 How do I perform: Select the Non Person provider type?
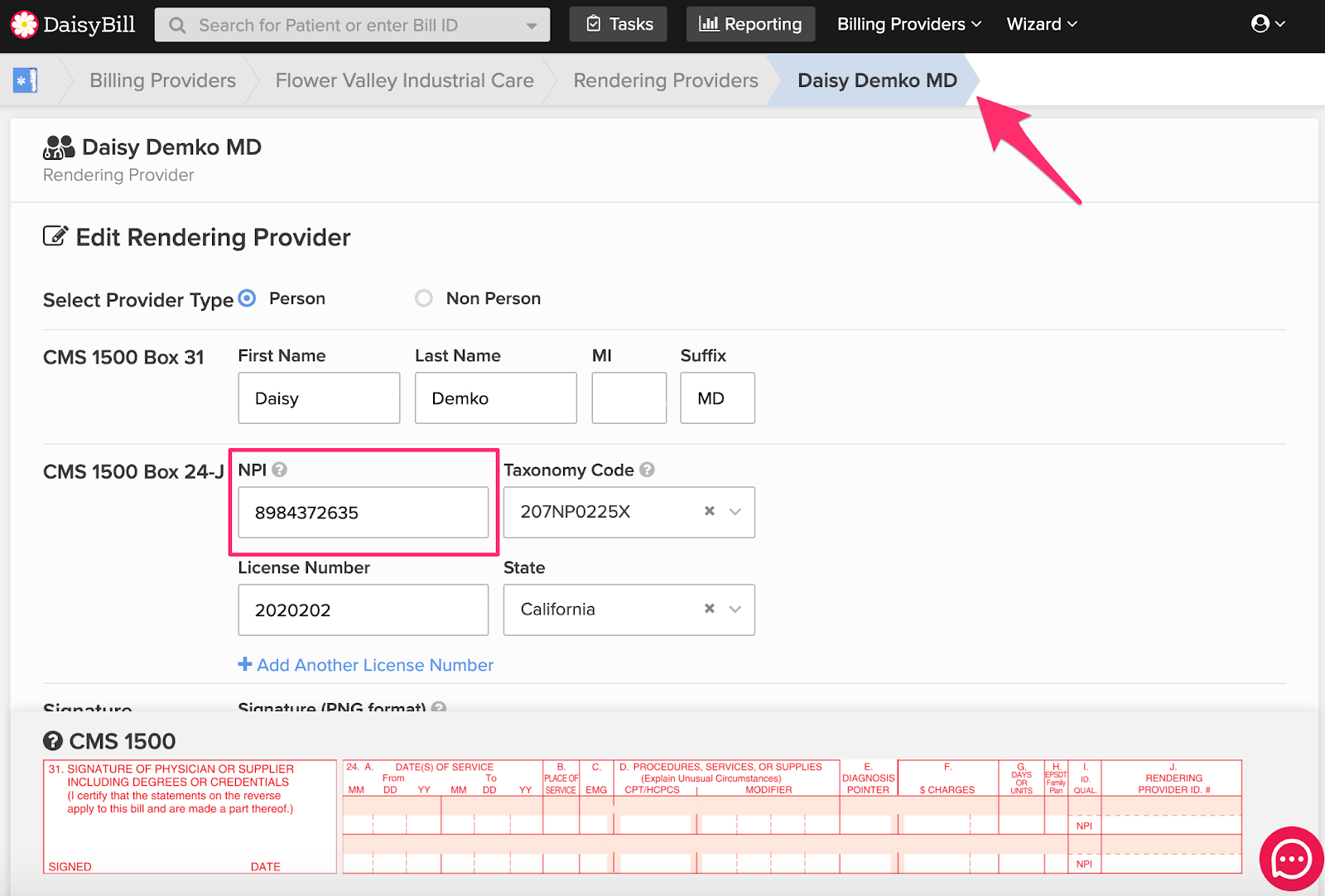[424, 298]
